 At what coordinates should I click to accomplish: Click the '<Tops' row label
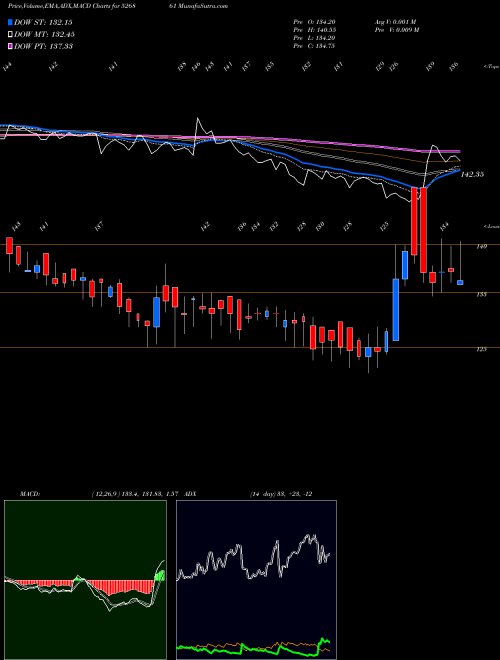491,67
